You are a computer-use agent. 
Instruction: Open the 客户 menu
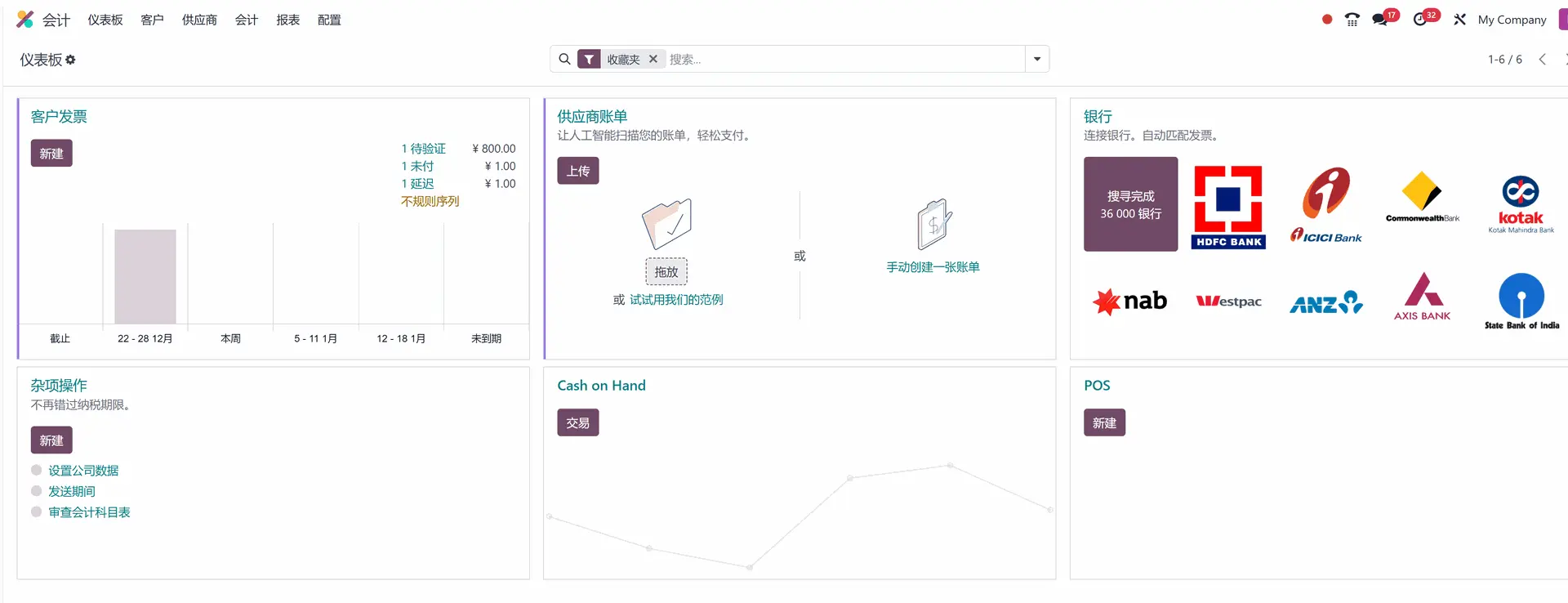tap(152, 20)
